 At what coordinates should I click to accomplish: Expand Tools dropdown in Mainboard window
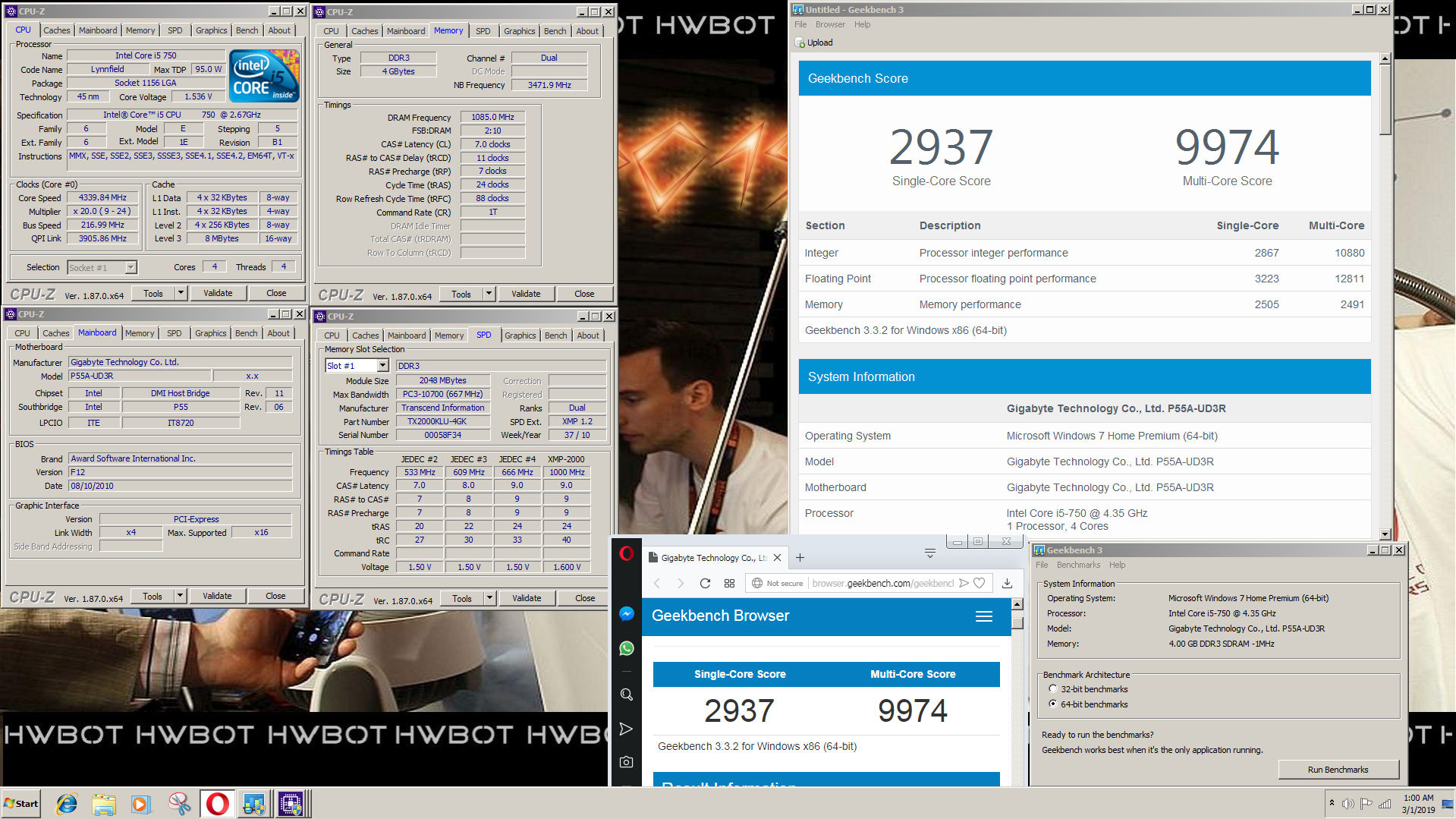click(x=180, y=596)
